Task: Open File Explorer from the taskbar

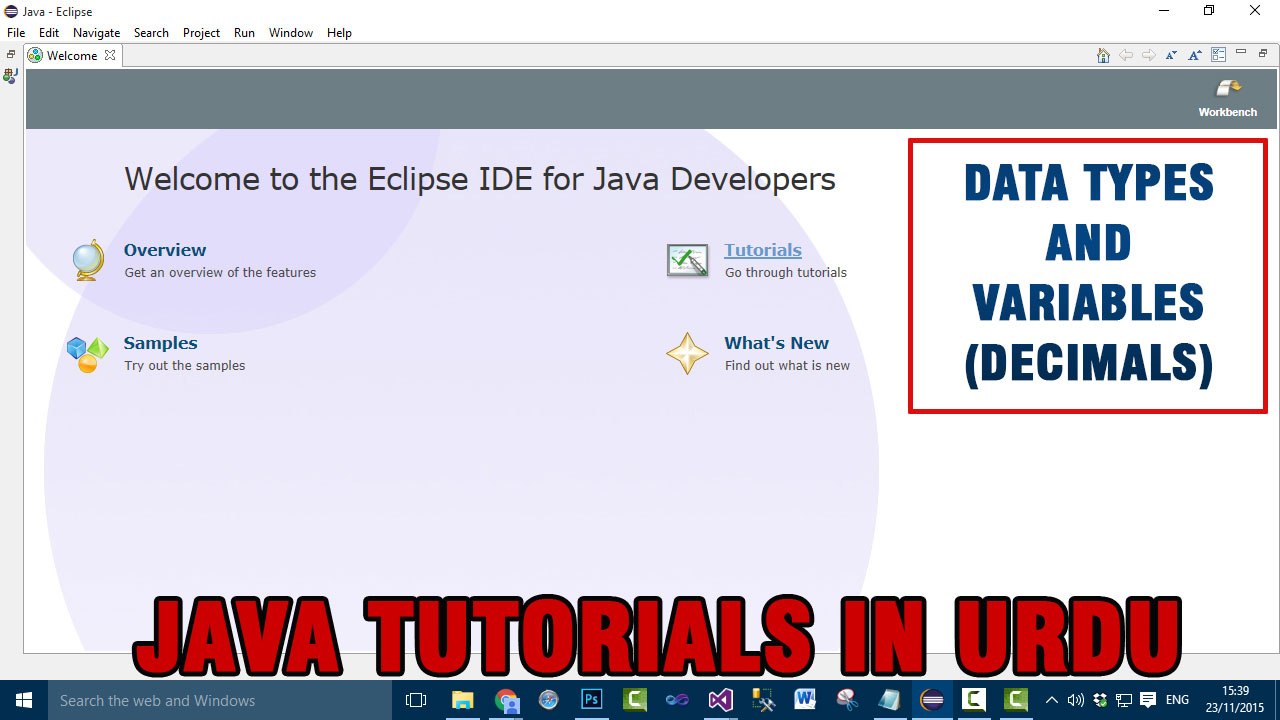Action: (462, 700)
